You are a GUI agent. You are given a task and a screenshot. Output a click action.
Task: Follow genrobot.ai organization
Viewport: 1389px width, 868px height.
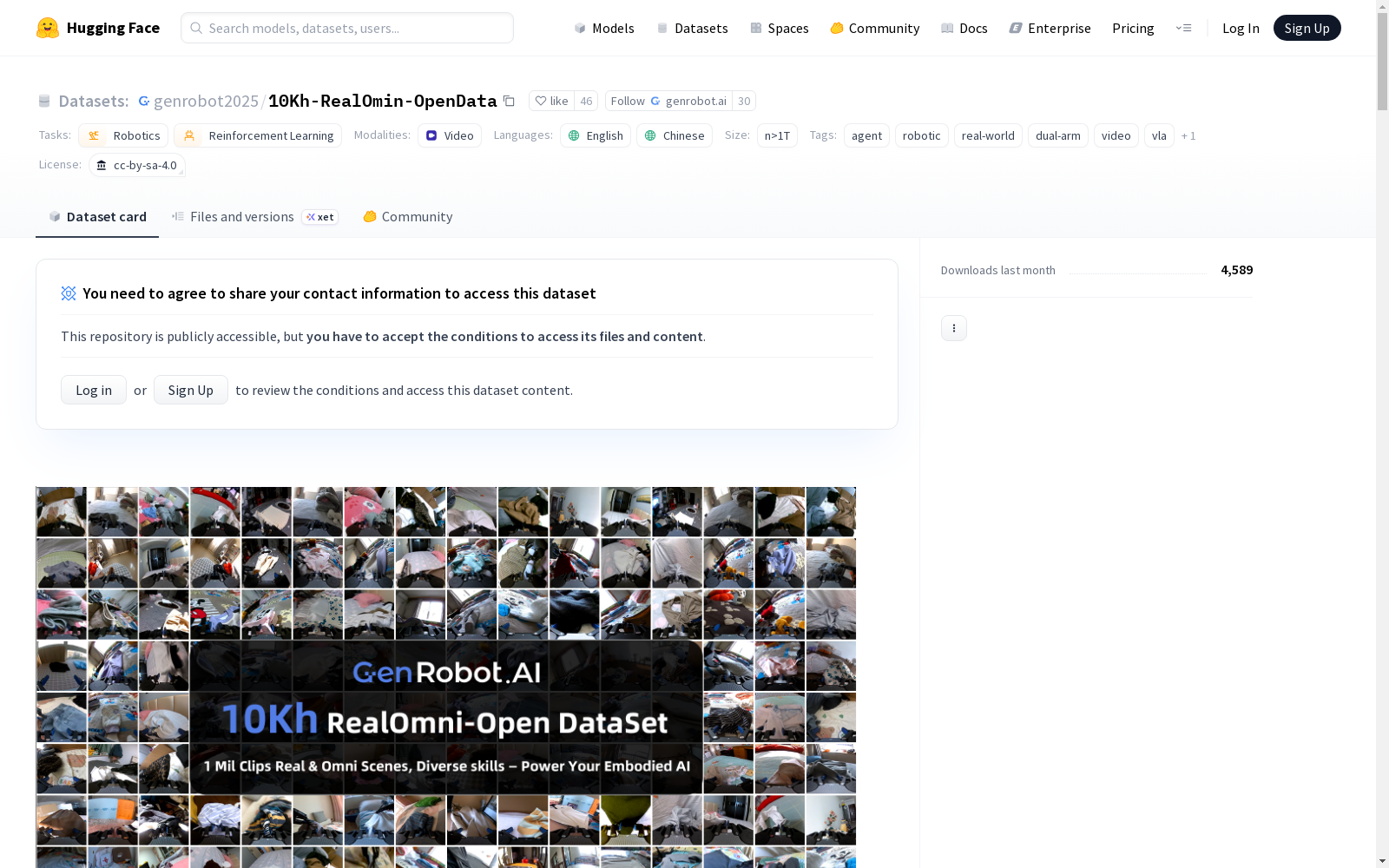(x=668, y=101)
